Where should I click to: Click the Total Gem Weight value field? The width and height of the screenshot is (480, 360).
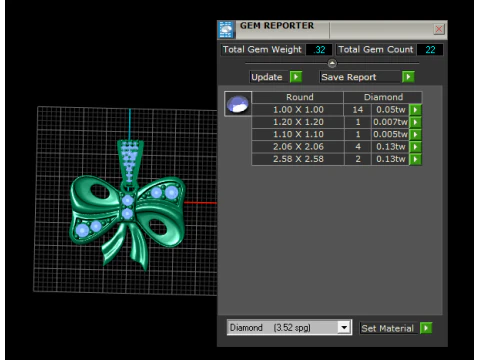click(x=319, y=50)
